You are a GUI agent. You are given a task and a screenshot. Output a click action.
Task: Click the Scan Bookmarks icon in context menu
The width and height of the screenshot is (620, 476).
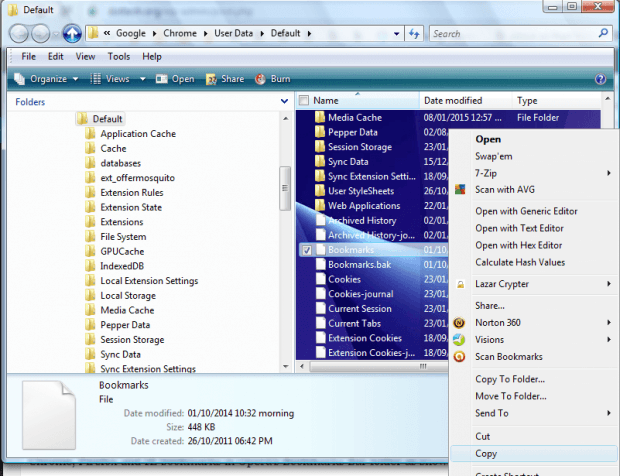pyautogui.click(x=459, y=357)
